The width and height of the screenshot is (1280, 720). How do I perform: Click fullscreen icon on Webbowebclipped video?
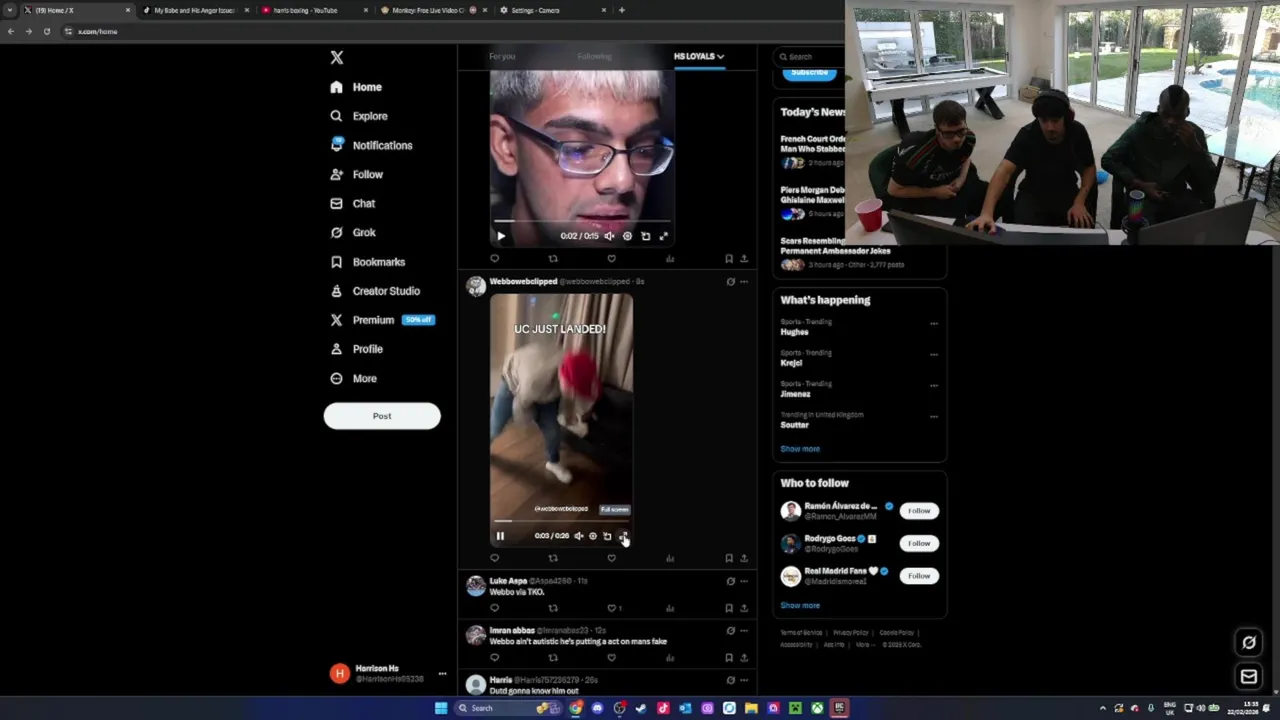point(623,536)
